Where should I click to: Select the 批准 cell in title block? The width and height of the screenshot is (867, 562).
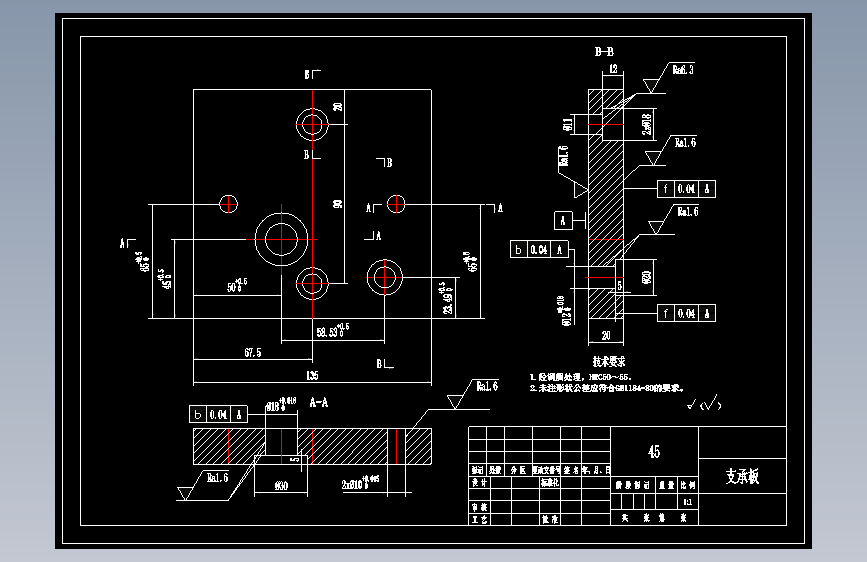click(550, 519)
